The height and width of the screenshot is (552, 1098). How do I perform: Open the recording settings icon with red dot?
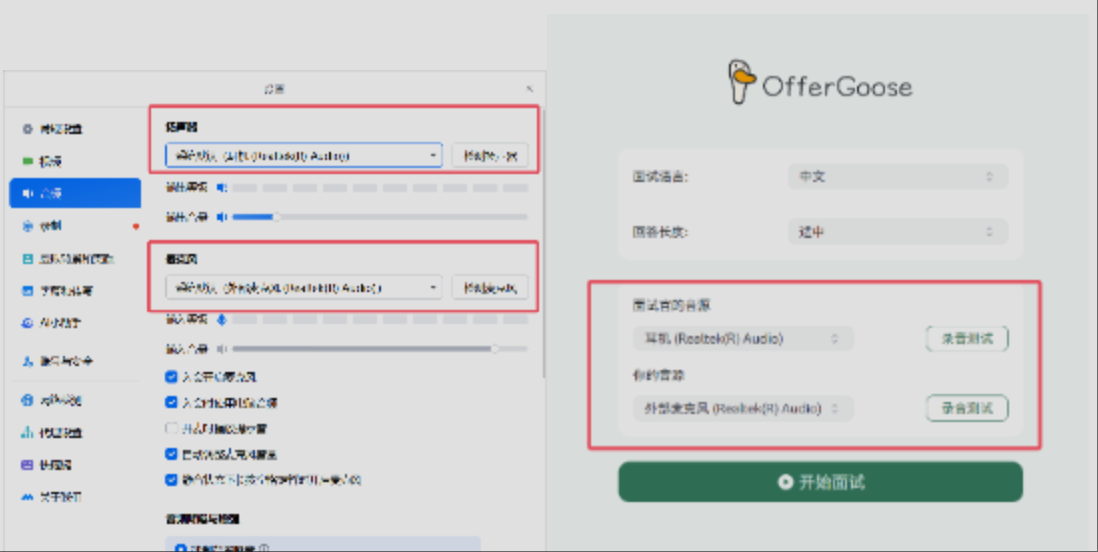tap(28, 226)
